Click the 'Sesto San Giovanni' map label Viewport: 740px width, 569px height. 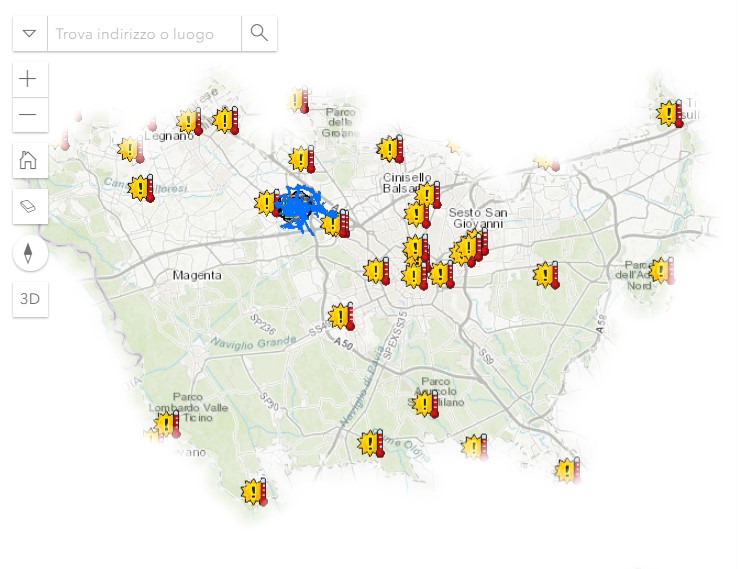pos(478,218)
